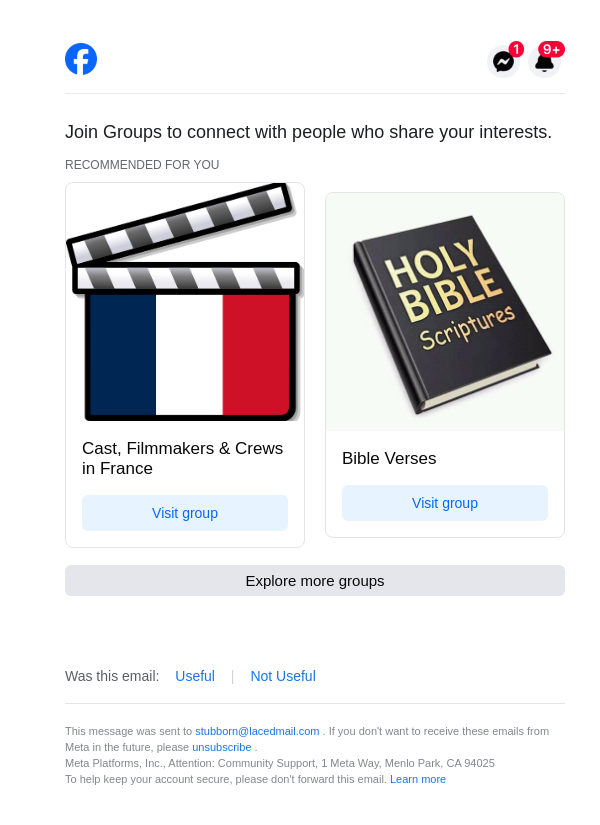Click the Bible Verses group title
The height and width of the screenshot is (825, 600).
[389, 459]
